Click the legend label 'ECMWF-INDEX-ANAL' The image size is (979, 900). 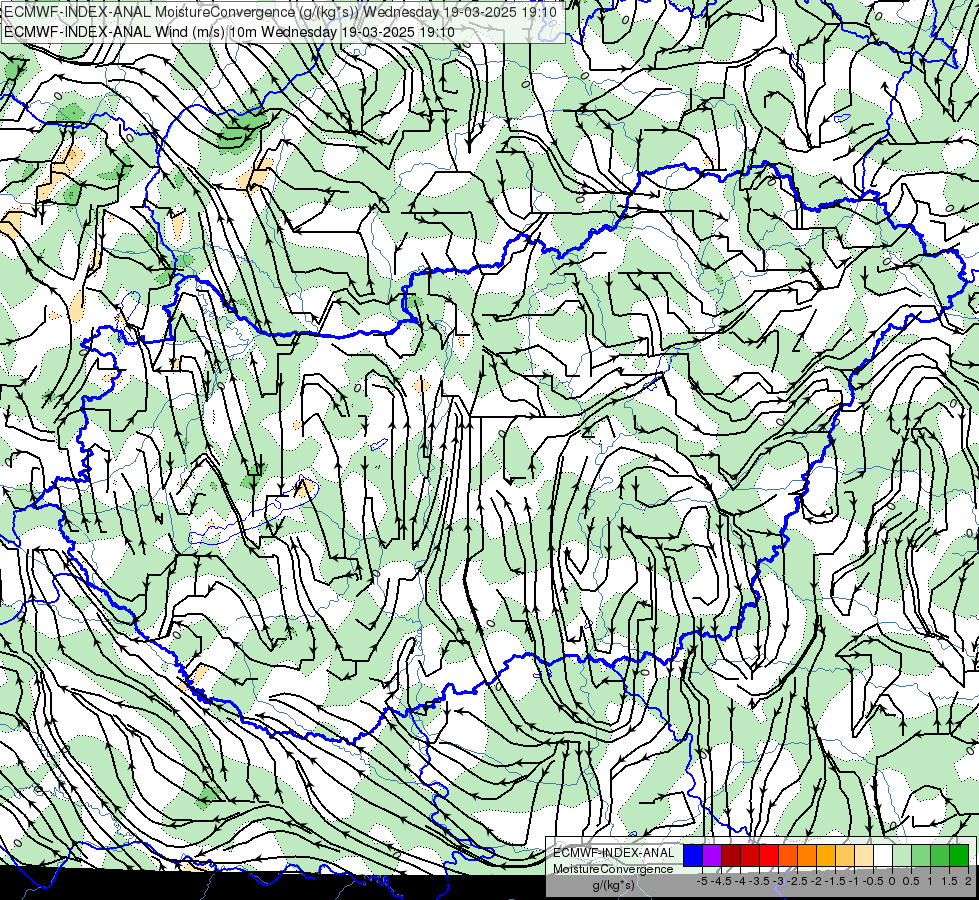613,853
